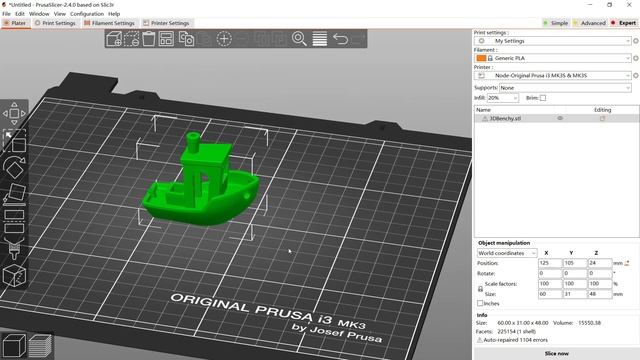Screen dimensions: 640x360
Task: Click the Arrange objects icon
Action: tap(166, 39)
